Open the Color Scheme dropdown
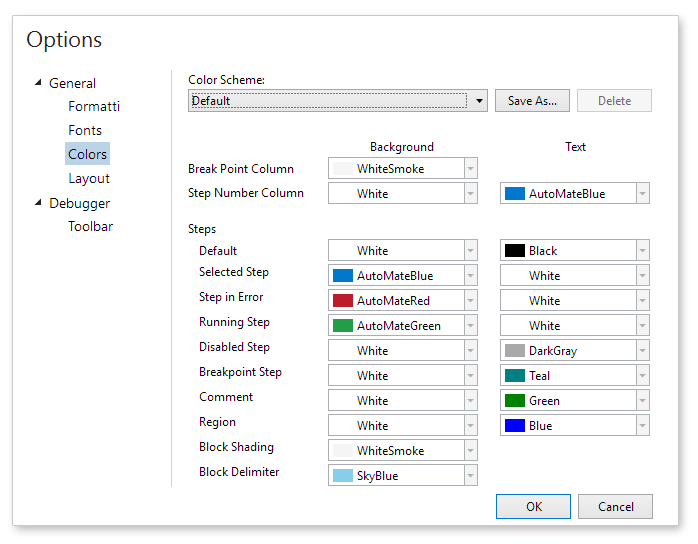The image size is (698, 544). tap(479, 101)
